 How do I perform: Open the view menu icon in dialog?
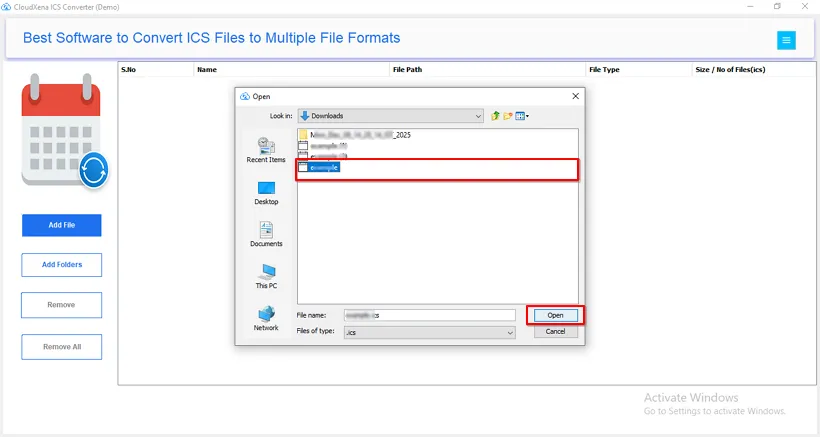click(x=522, y=116)
